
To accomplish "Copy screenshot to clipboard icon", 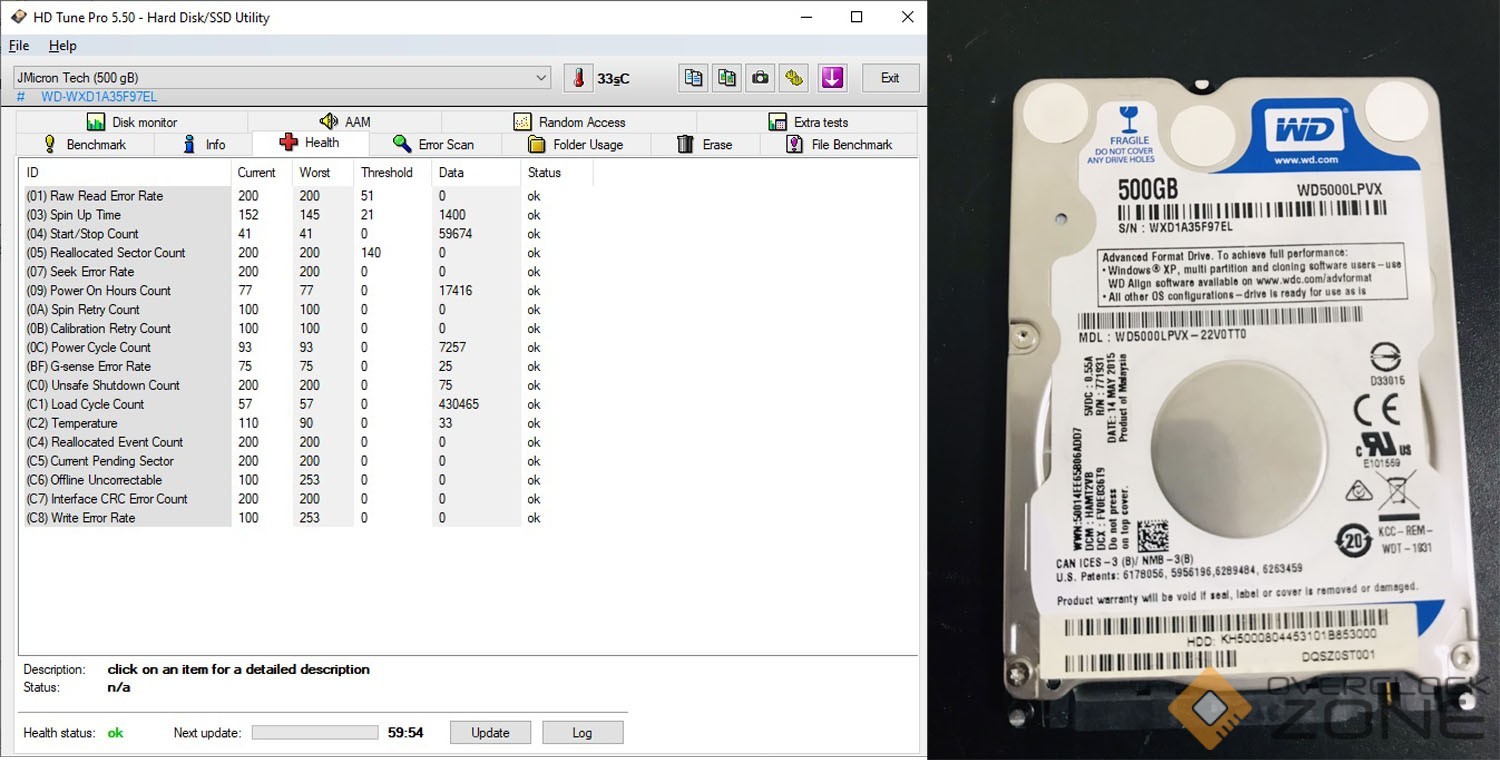I will pos(727,78).
